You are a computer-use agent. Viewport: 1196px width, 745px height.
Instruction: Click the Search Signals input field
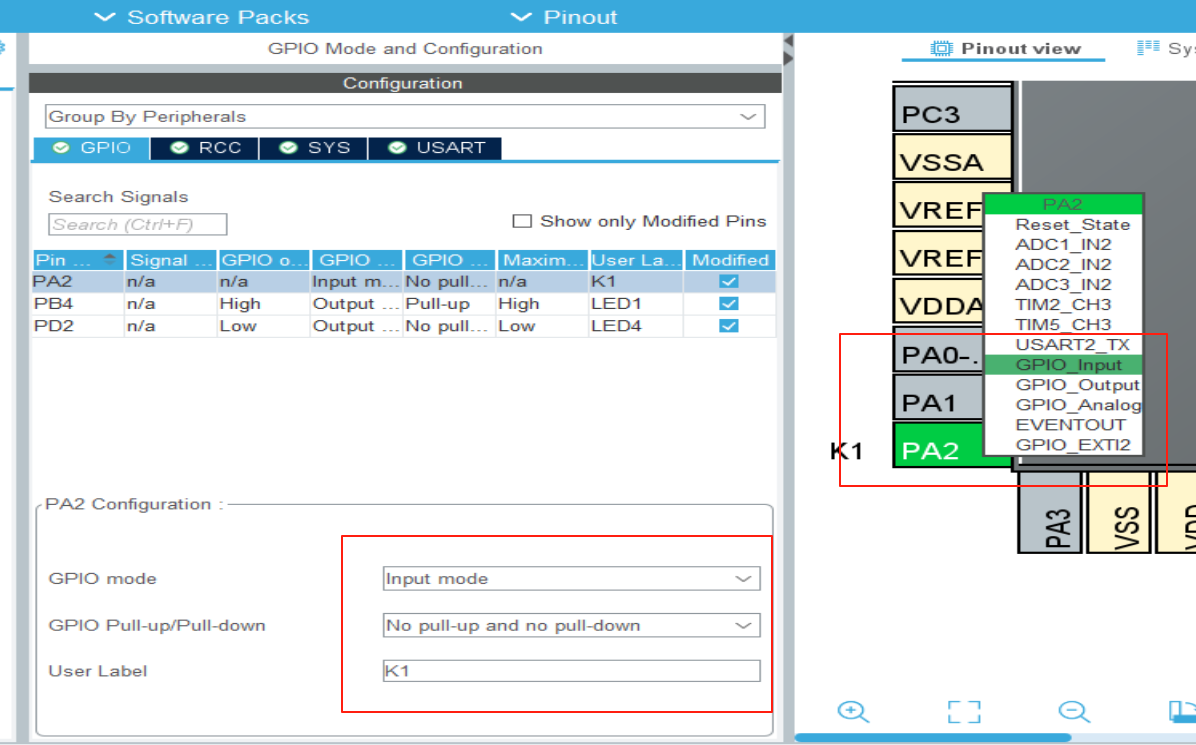(138, 224)
